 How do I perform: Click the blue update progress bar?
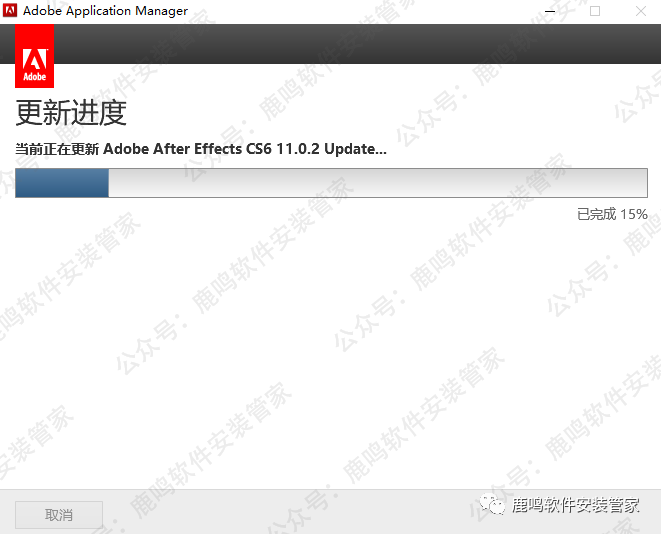click(331, 183)
